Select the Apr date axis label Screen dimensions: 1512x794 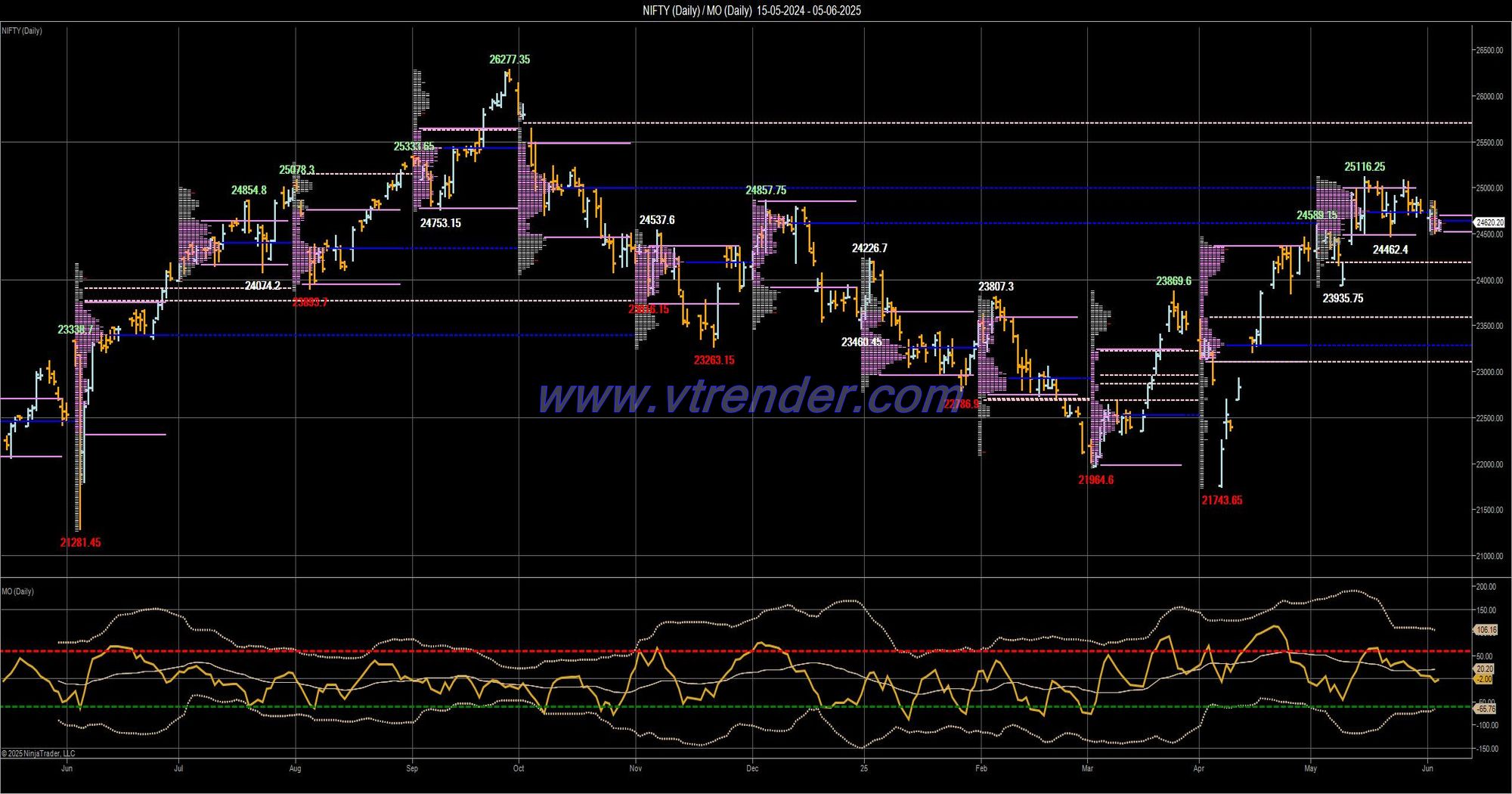point(1199,769)
